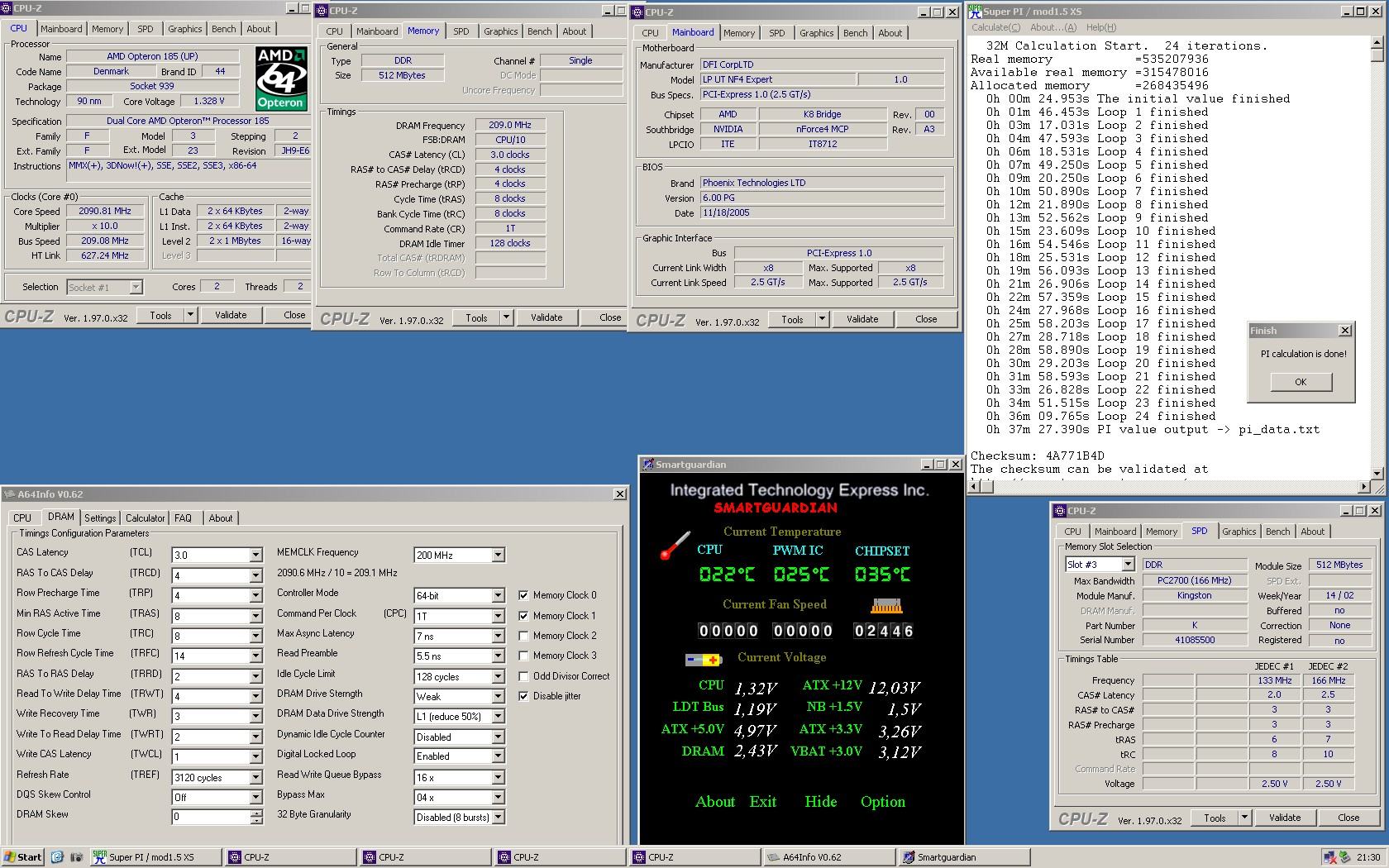
Task: Click Option in Smartguardian
Action: point(883,801)
